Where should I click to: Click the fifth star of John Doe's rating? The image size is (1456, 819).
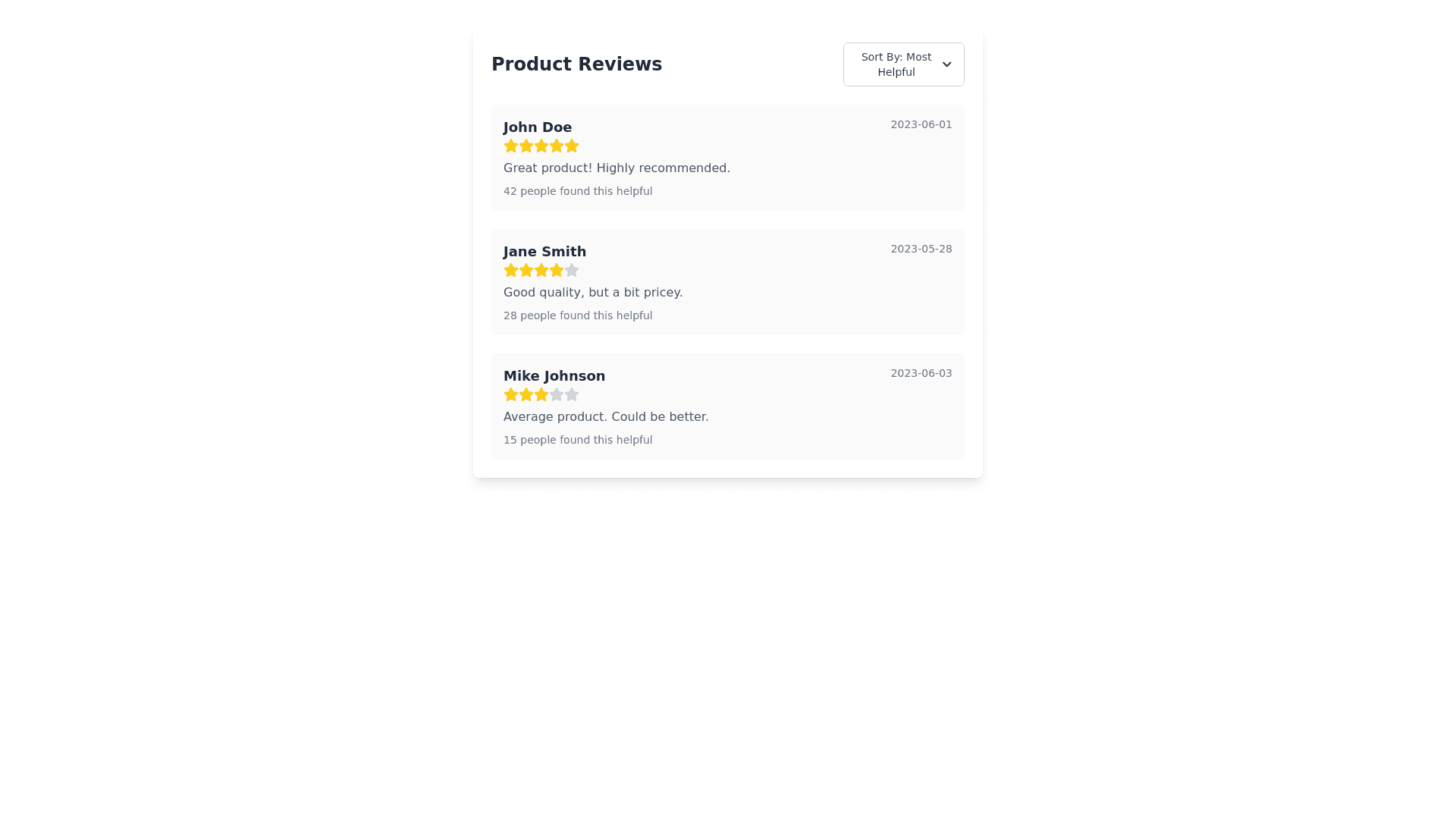572,146
